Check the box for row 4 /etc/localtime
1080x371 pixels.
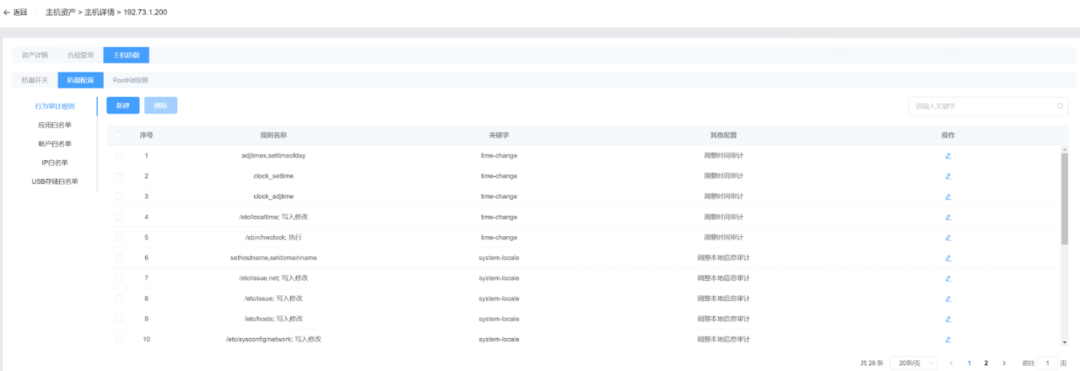click(x=119, y=217)
